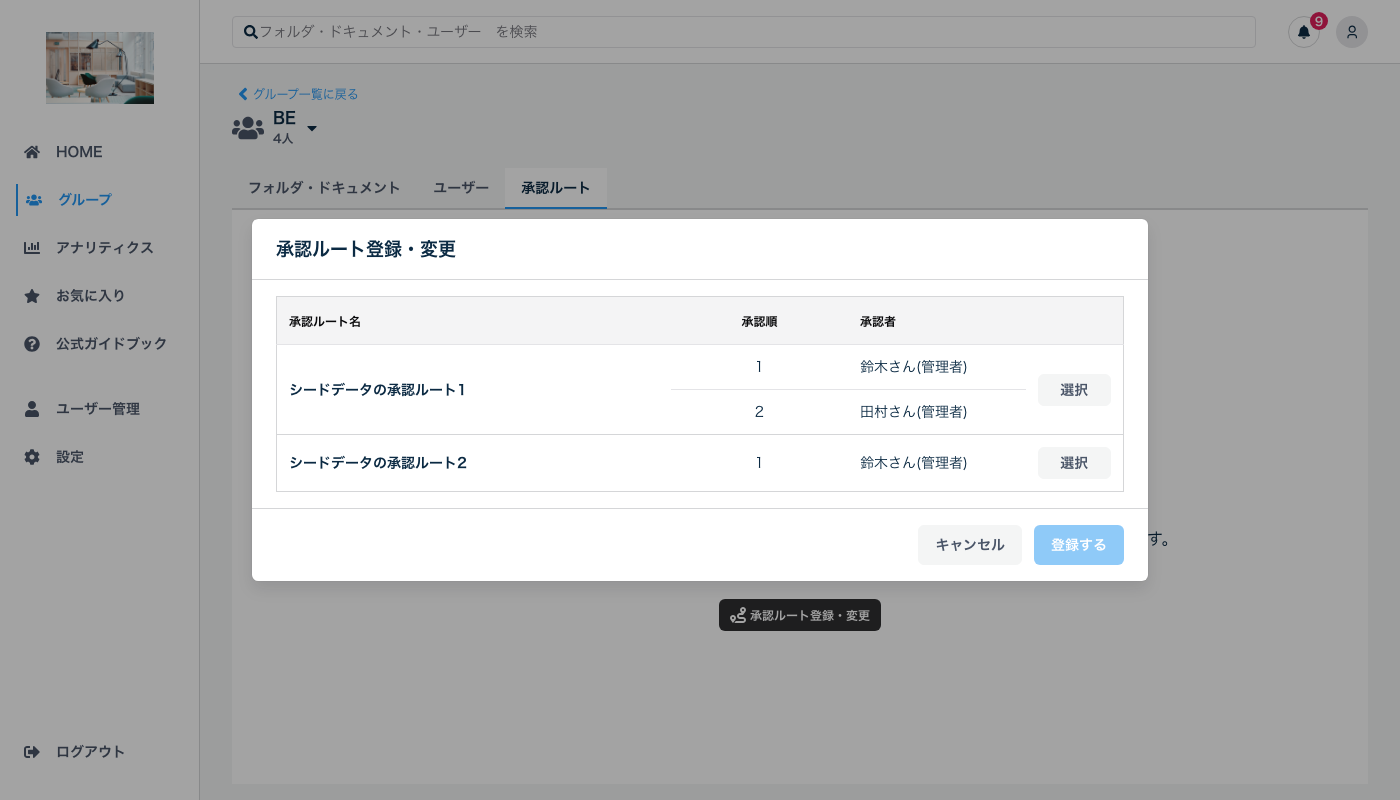Click the official guidebook question mark icon
Viewport: 1400px width, 800px height.
pyautogui.click(x=32, y=344)
